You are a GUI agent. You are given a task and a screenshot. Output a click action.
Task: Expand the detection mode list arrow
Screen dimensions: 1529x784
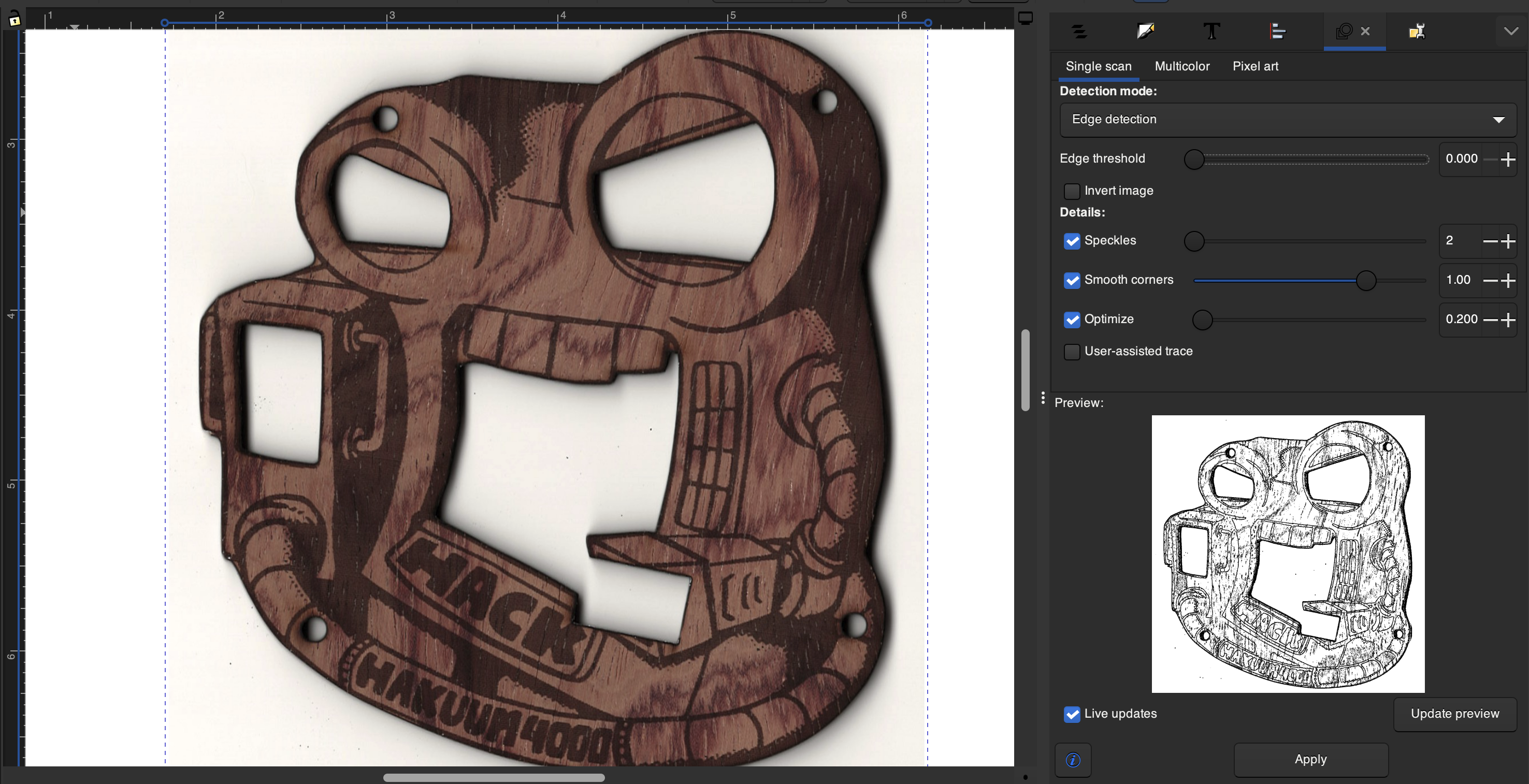click(x=1500, y=119)
